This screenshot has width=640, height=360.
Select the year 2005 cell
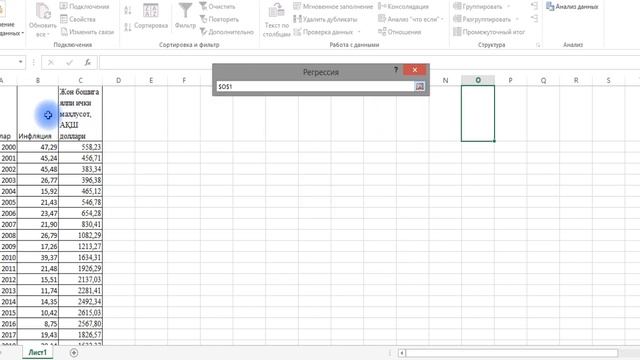pos(8,202)
